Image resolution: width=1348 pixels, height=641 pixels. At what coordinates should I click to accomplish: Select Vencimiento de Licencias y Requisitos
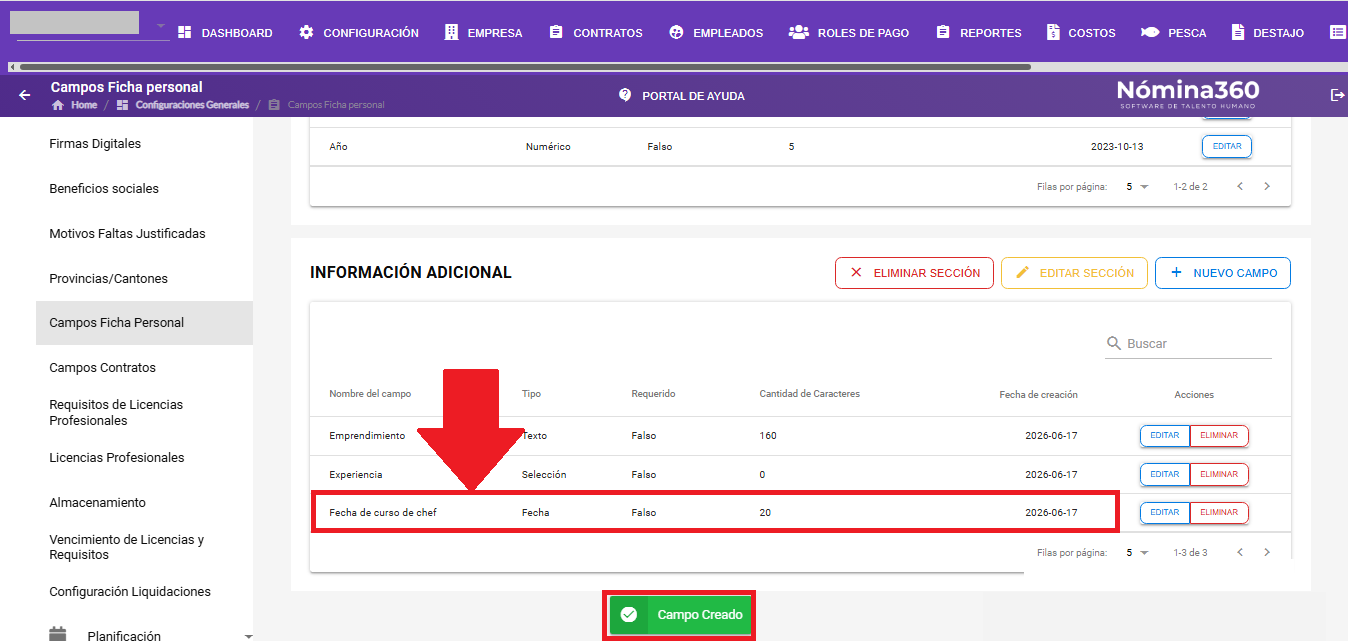pos(126,547)
